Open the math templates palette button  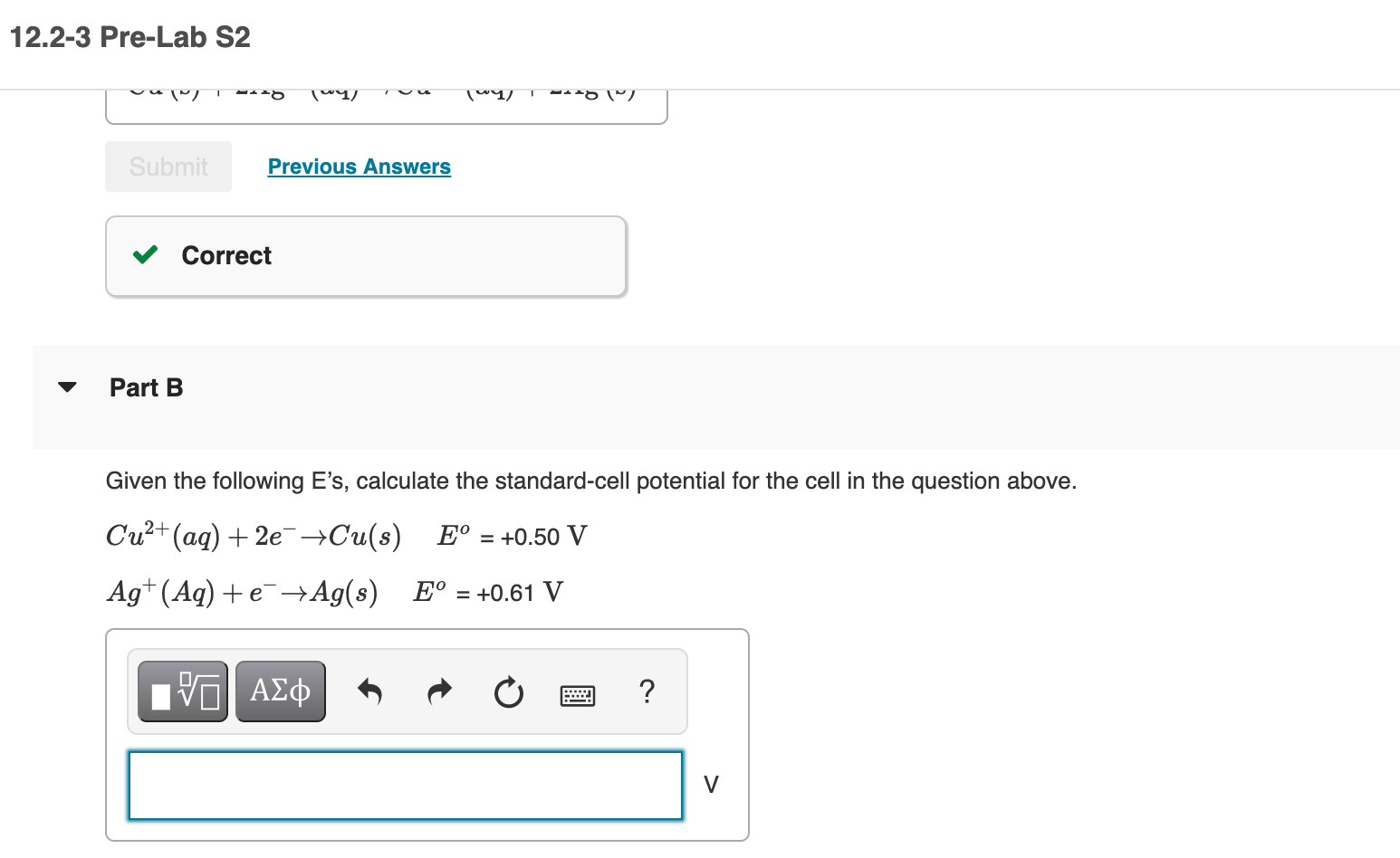click(x=183, y=691)
